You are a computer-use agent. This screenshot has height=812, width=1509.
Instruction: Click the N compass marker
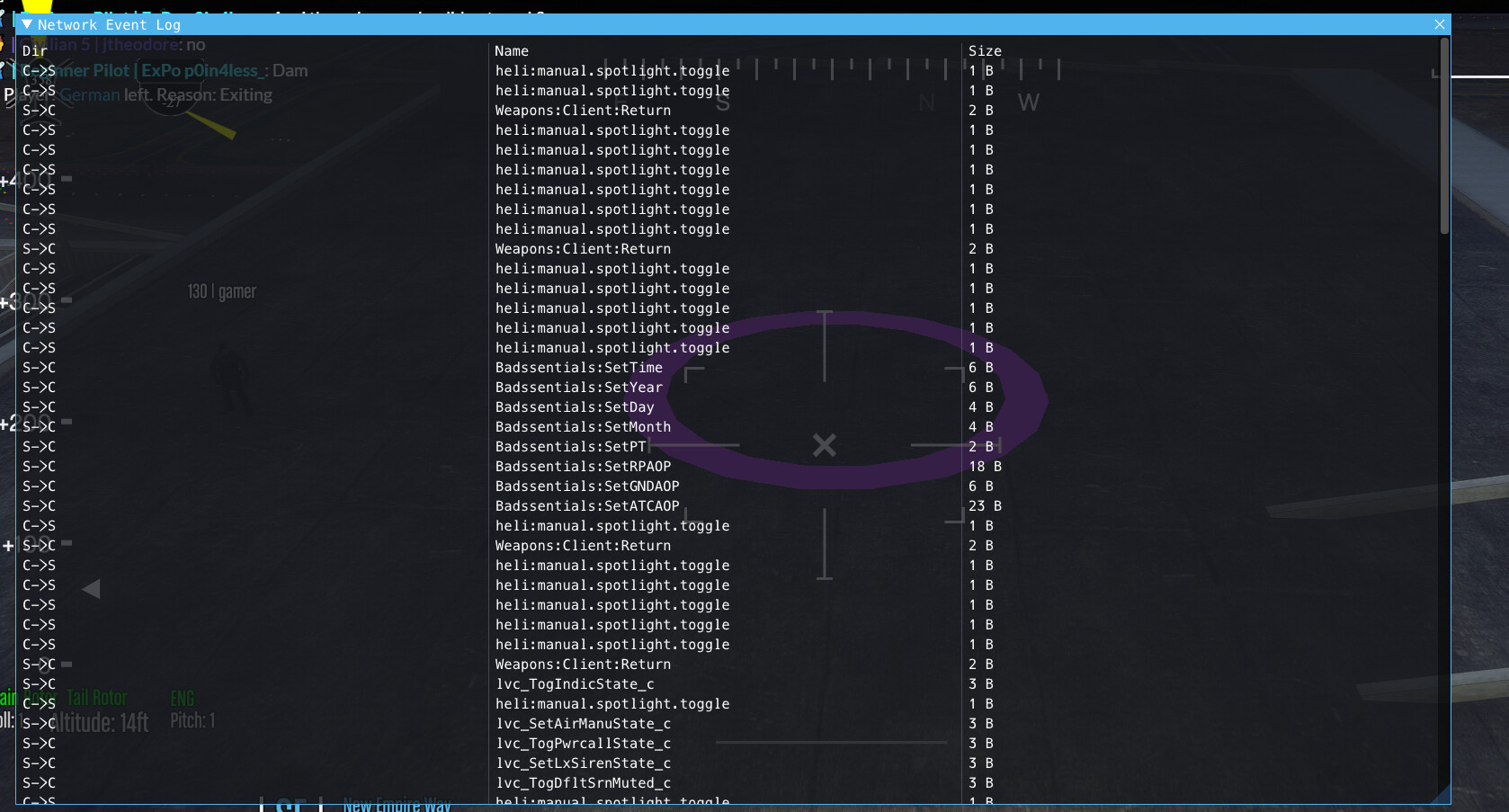pos(927,103)
